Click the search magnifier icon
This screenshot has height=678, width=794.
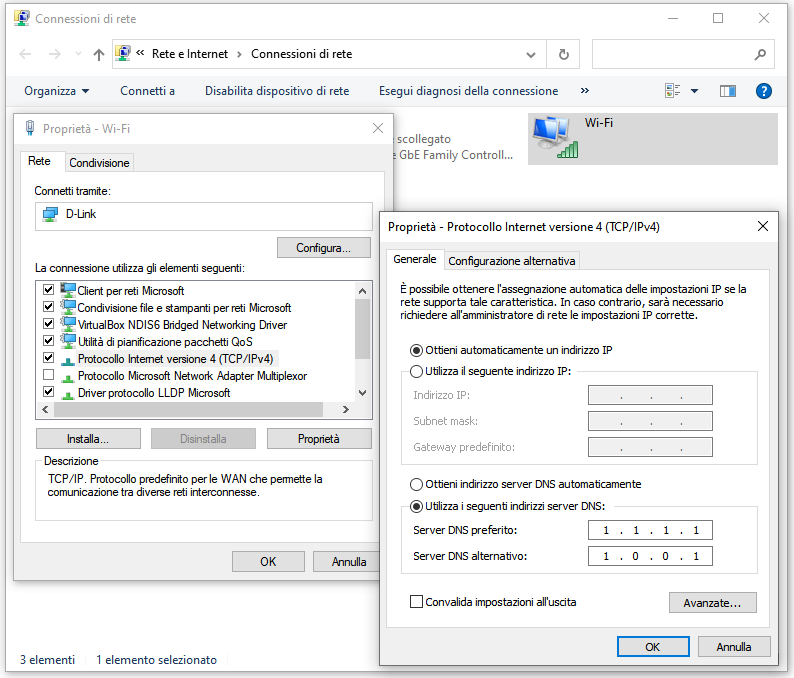point(760,54)
